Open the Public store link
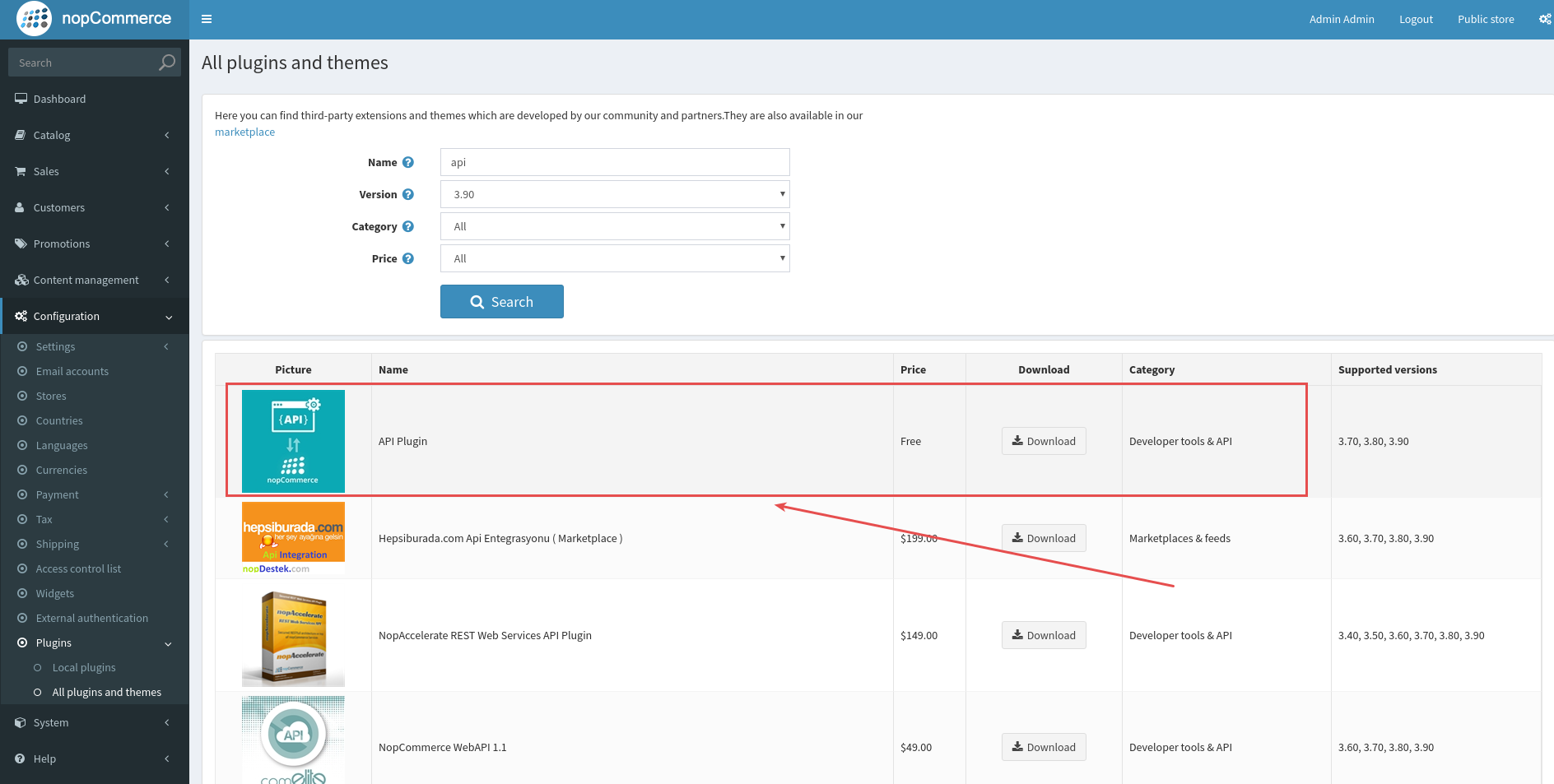This screenshot has height=784, width=1554. coord(1486,19)
